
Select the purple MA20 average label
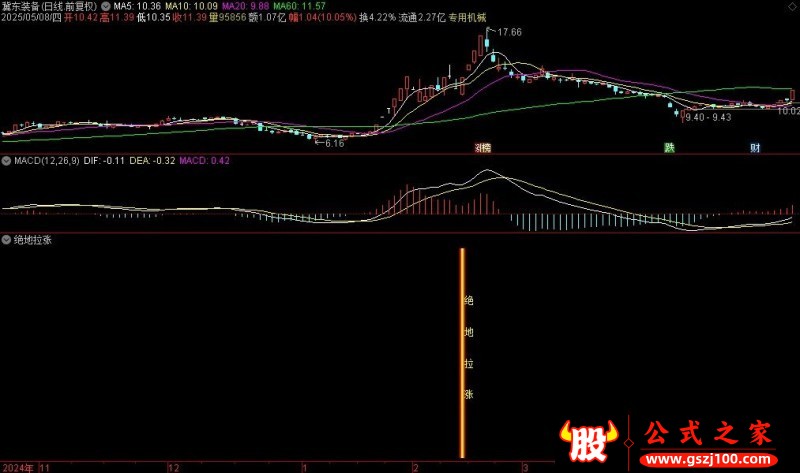point(245,7)
